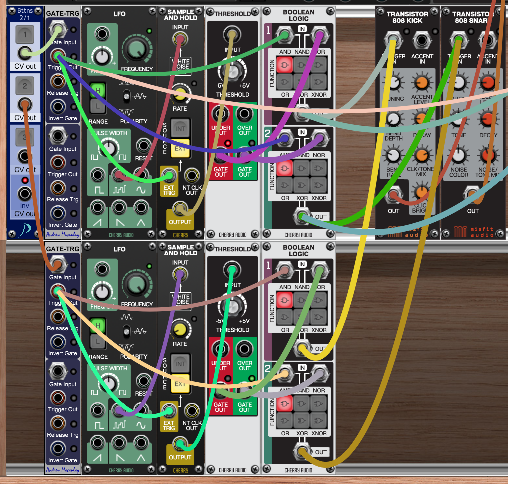This screenshot has height=484, width=508.
Task: Select XOR gate in section 1 of upper Boolean Logic
Action: coord(301,82)
